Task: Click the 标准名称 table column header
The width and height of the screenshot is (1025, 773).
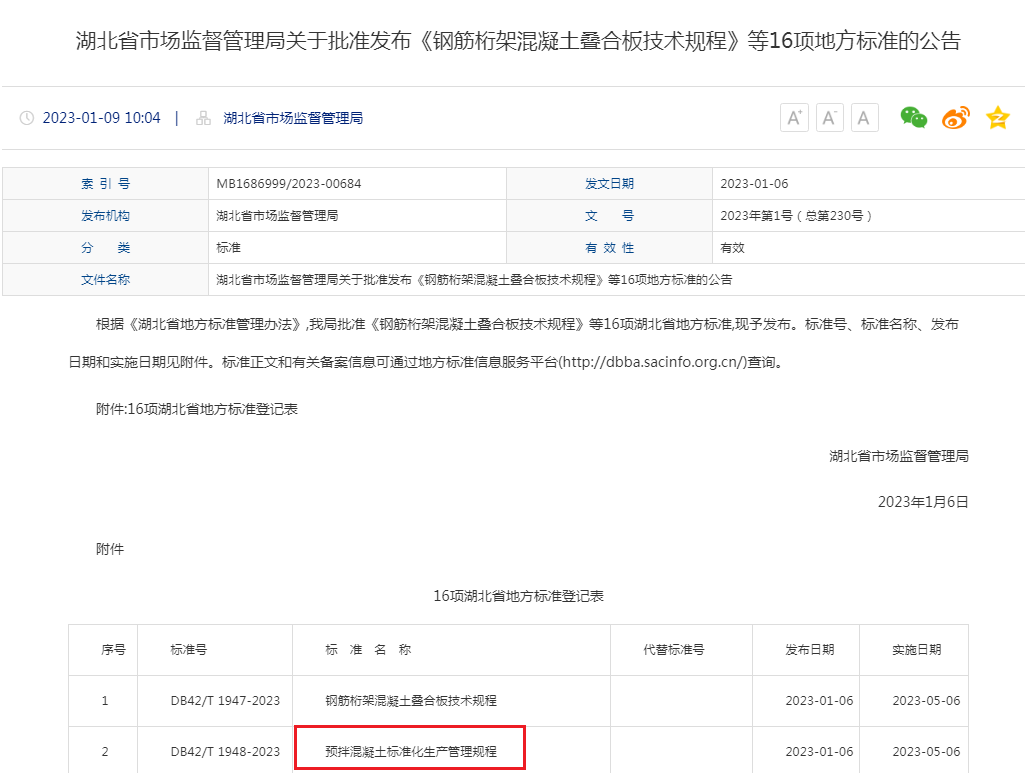Action: click(x=368, y=649)
